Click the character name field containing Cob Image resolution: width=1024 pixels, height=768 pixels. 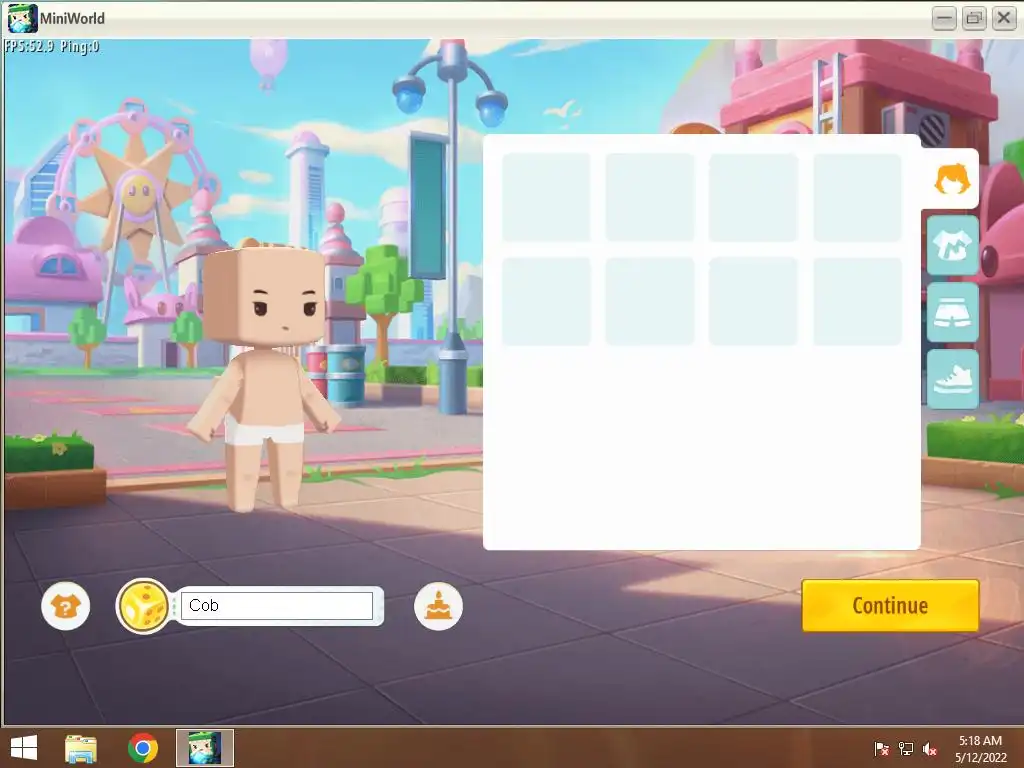[277, 606]
